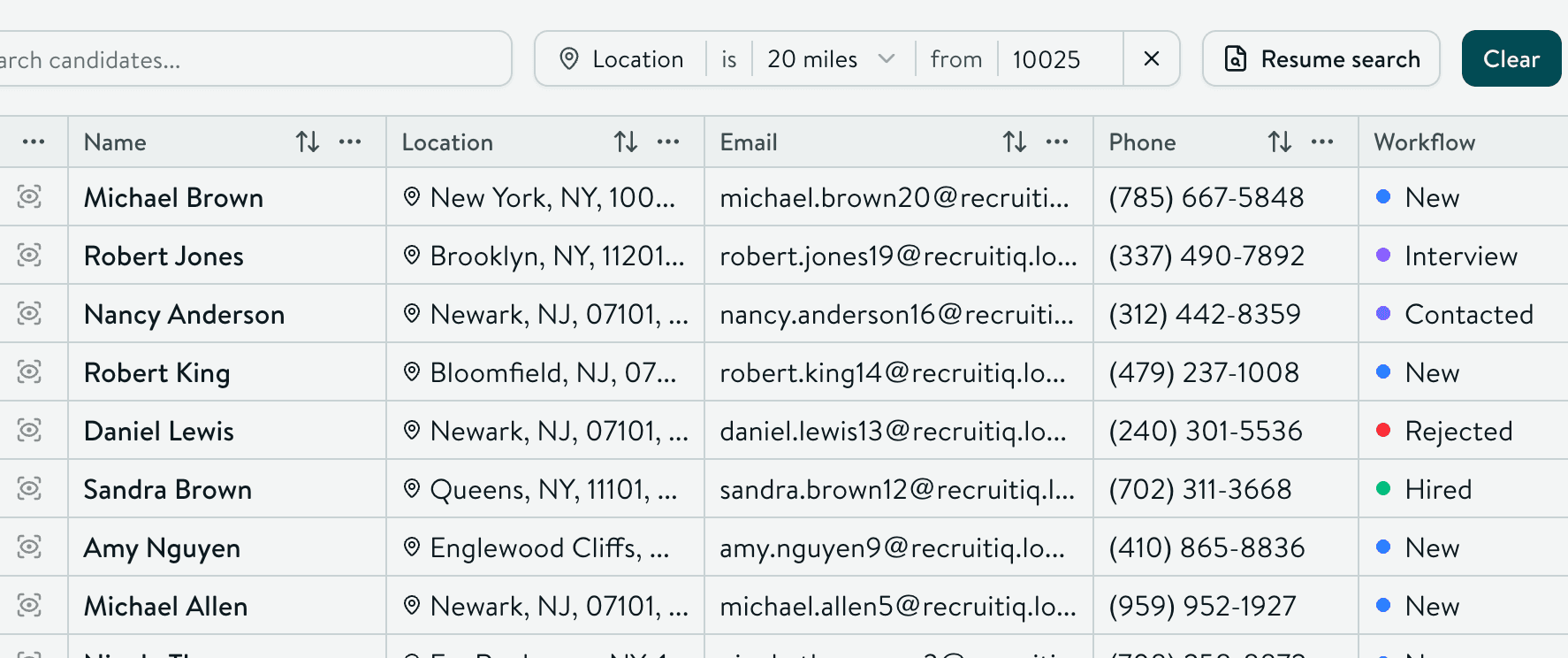Open Nancy Anderson candidate profile
1568x658 pixels.
click(184, 314)
